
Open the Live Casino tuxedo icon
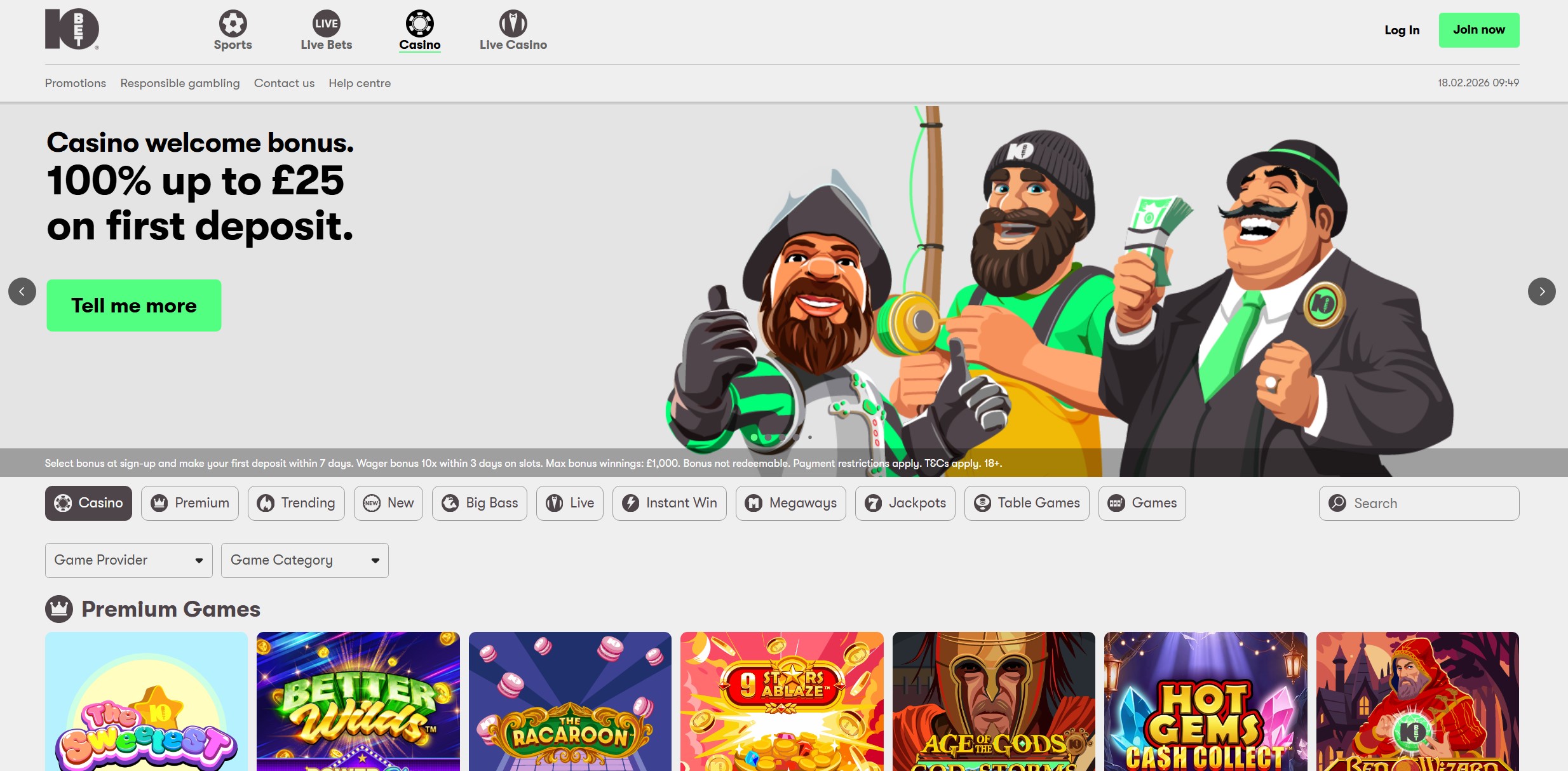pos(513,23)
